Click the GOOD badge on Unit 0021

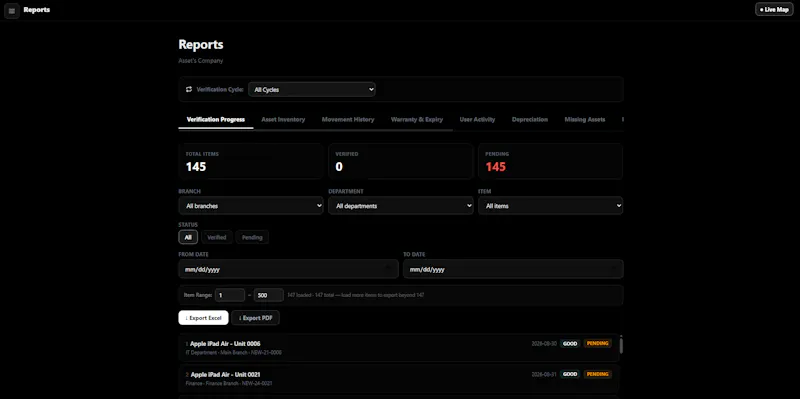tap(570, 374)
